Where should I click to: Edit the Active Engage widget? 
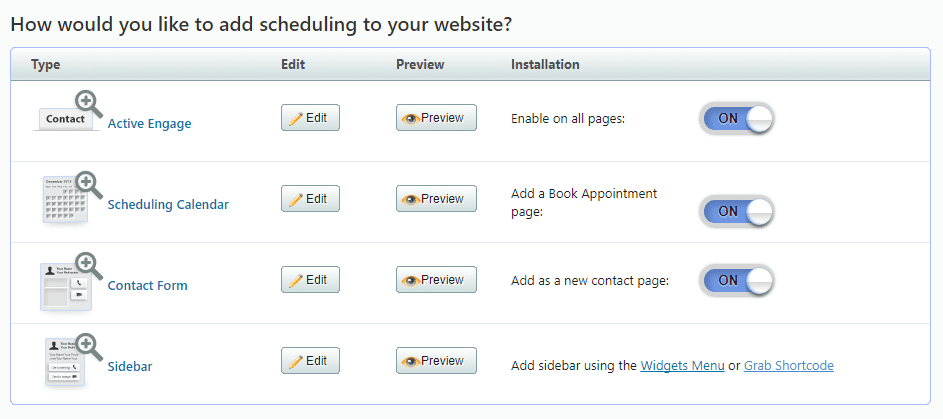click(310, 118)
